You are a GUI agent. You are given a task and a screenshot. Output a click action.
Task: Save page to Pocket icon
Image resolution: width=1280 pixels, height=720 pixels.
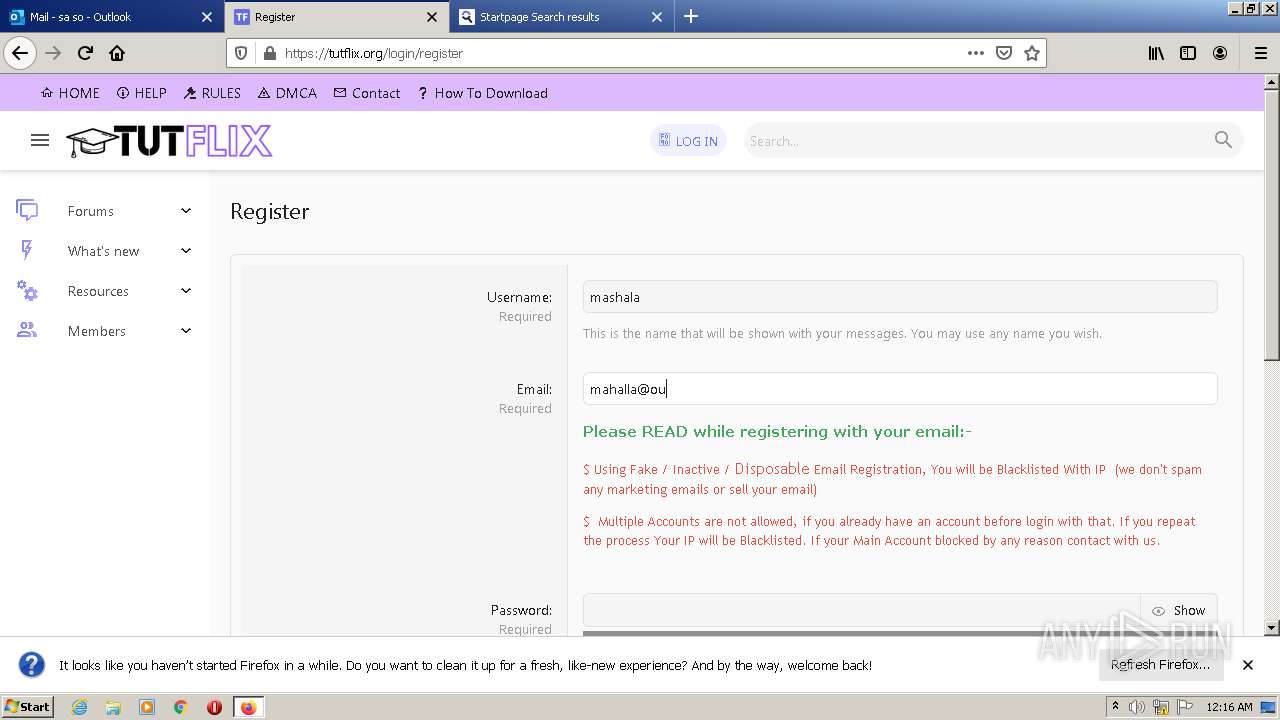tap(1004, 53)
